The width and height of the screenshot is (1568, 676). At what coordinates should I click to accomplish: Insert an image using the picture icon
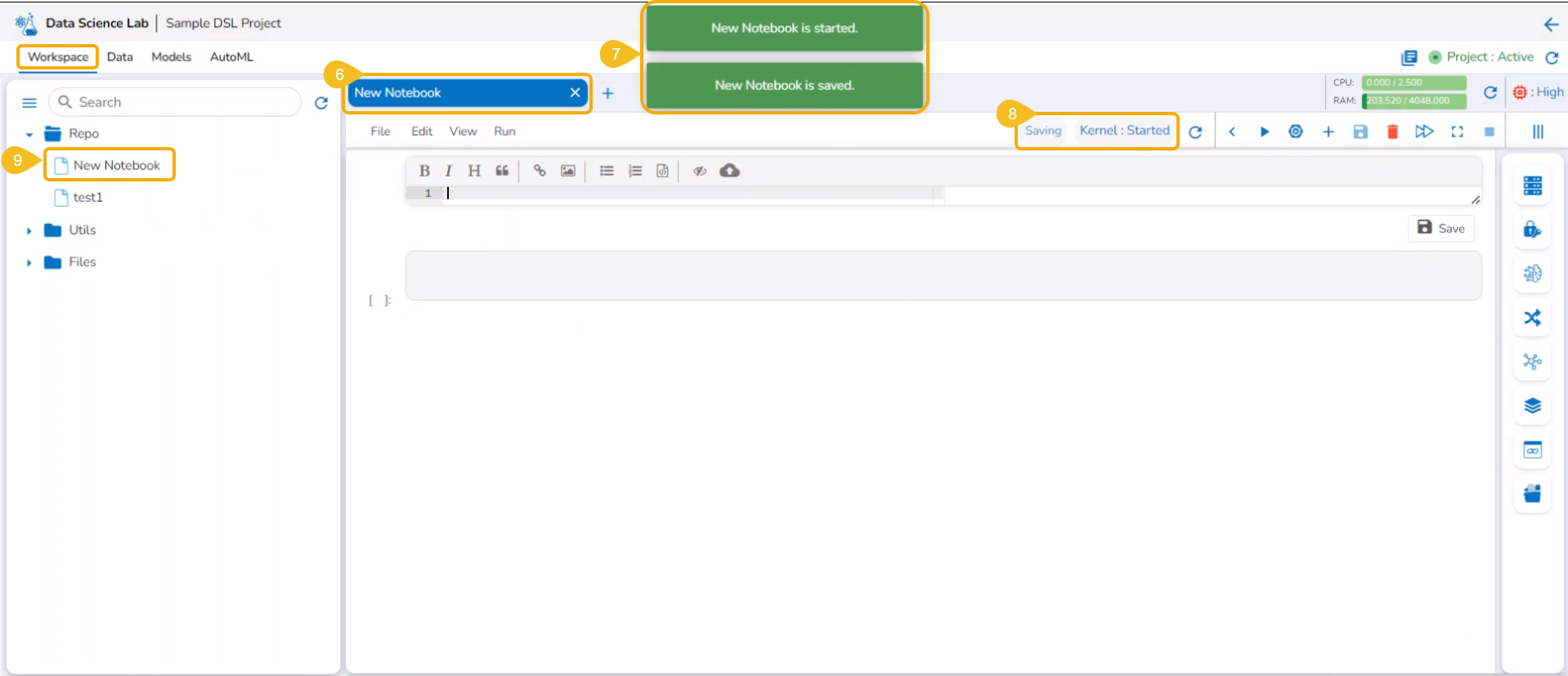pyautogui.click(x=568, y=171)
